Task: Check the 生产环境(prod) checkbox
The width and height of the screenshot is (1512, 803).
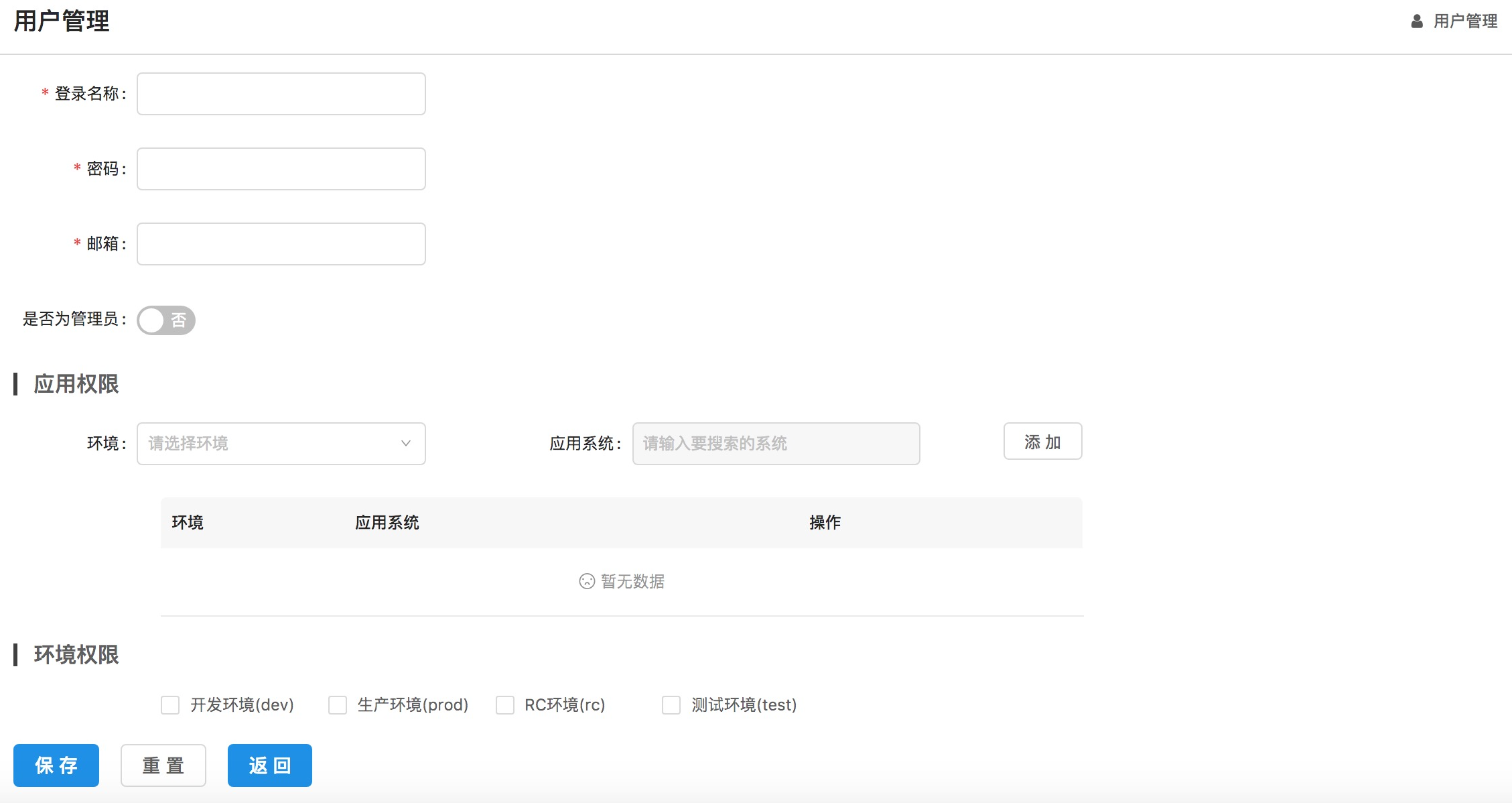Action: [x=338, y=705]
